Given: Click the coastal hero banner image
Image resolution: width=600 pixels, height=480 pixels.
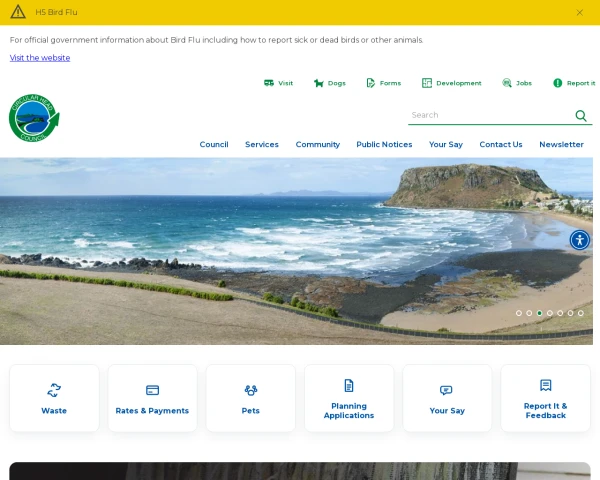Looking at the screenshot, I should (x=296, y=251).
